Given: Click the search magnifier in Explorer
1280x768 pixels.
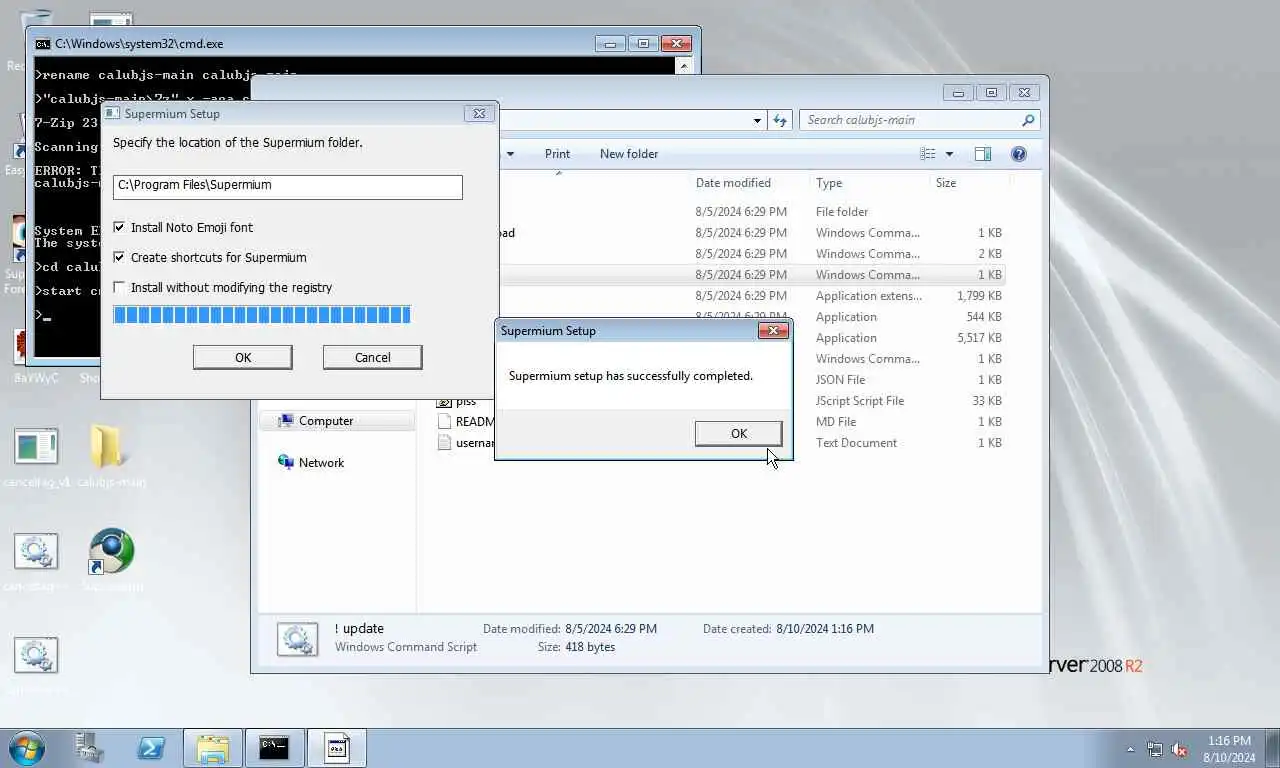Looking at the screenshot, I should [1028, 120].
